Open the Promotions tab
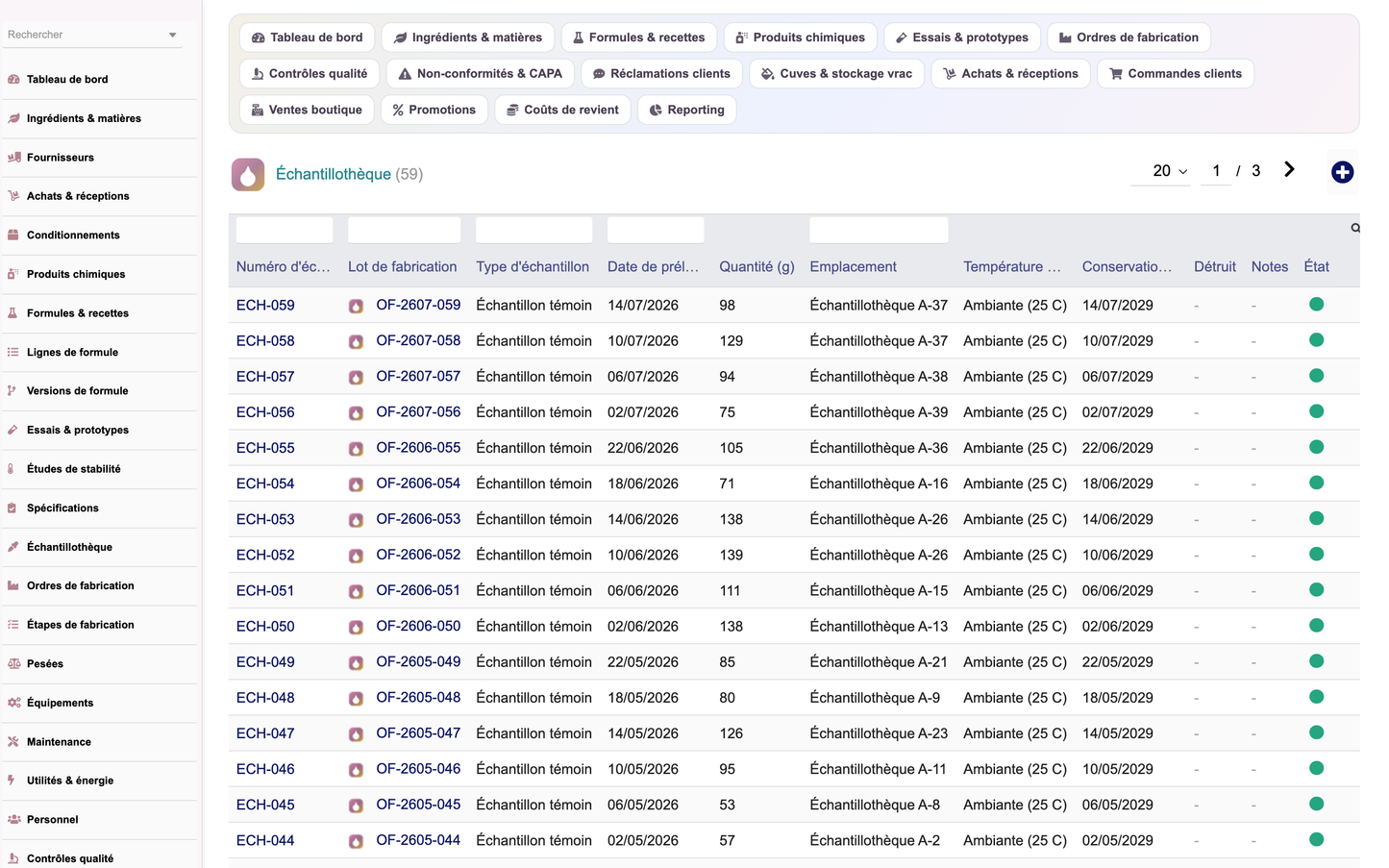1389x868 pixels. point(434,110)
